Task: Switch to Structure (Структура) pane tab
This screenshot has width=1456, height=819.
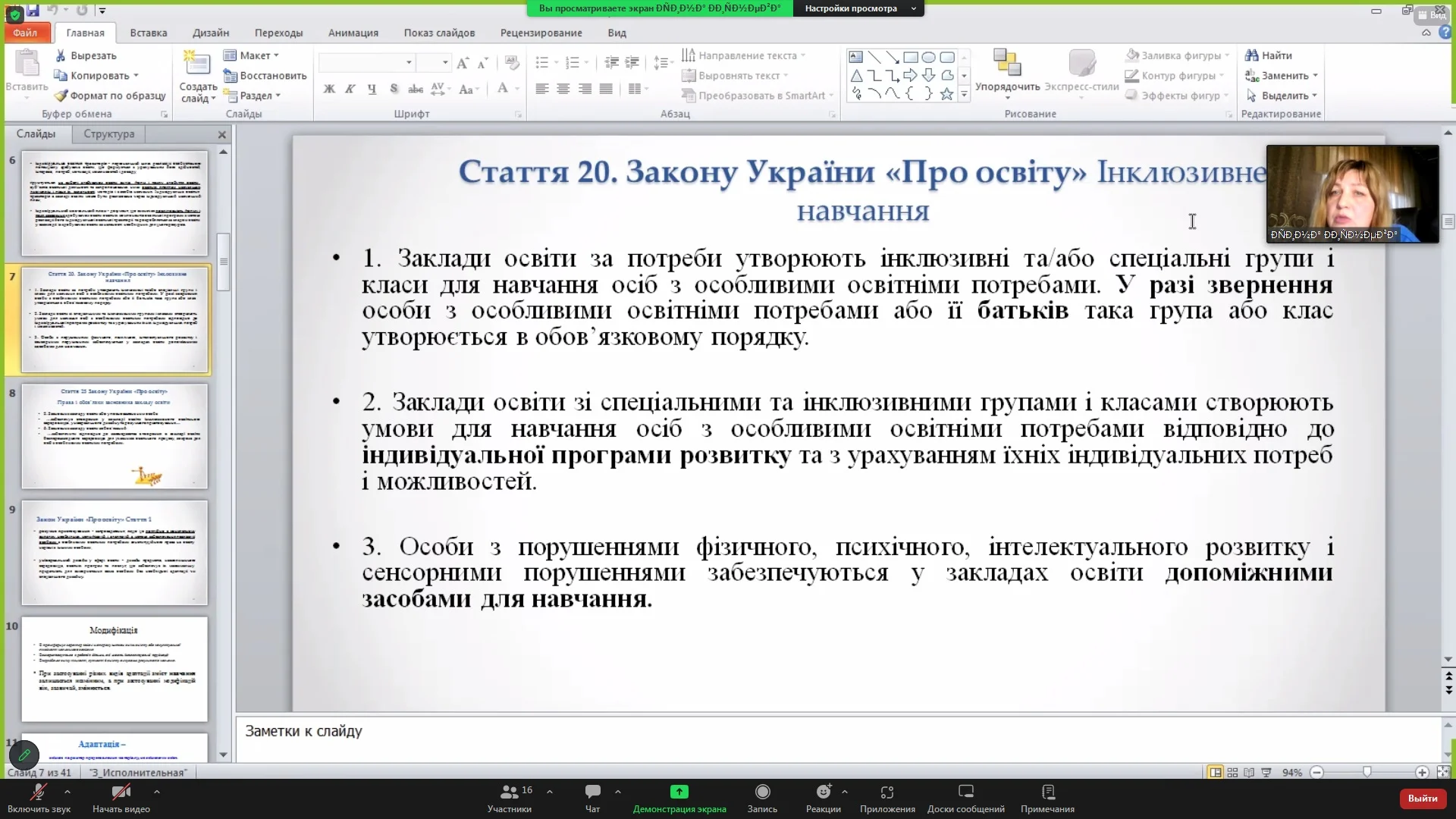Action: click(108, 133)
